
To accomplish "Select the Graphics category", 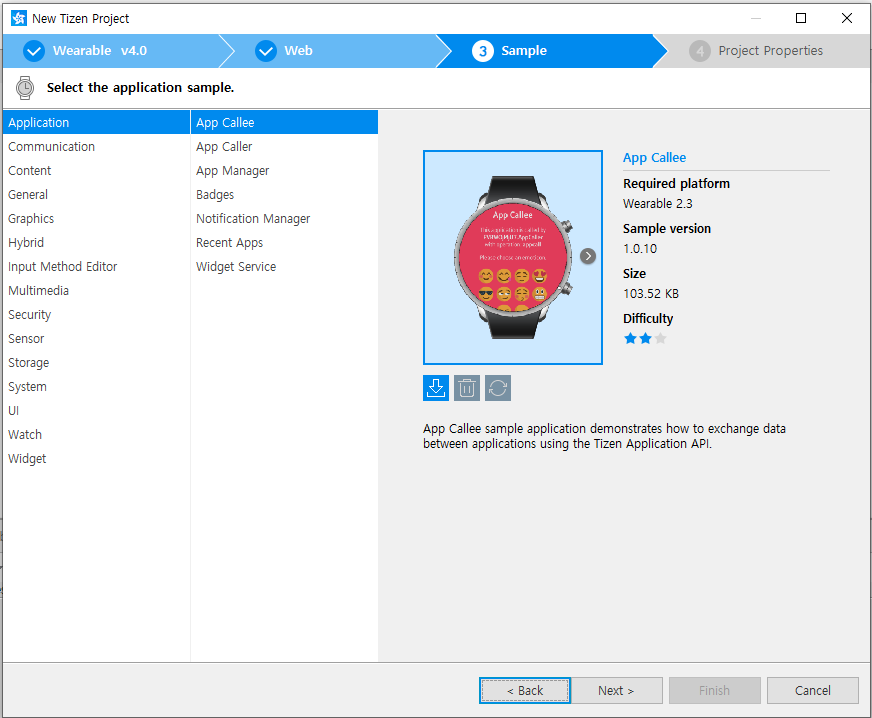I will pos(96,219).
